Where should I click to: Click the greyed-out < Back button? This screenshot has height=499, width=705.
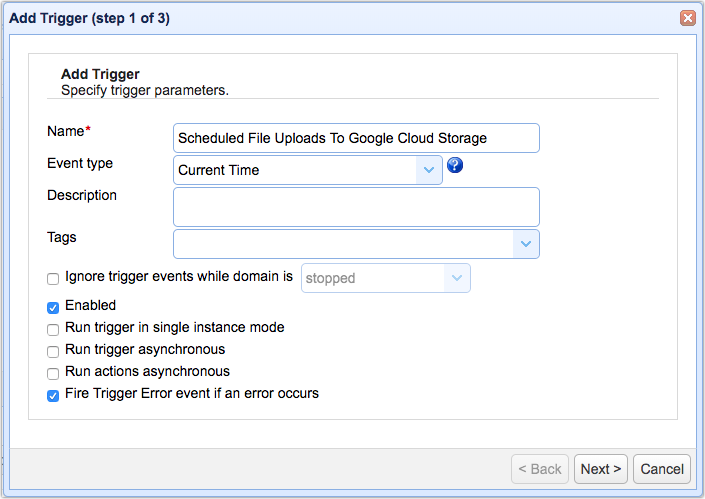pyautogui.click(x=540, y=469)
